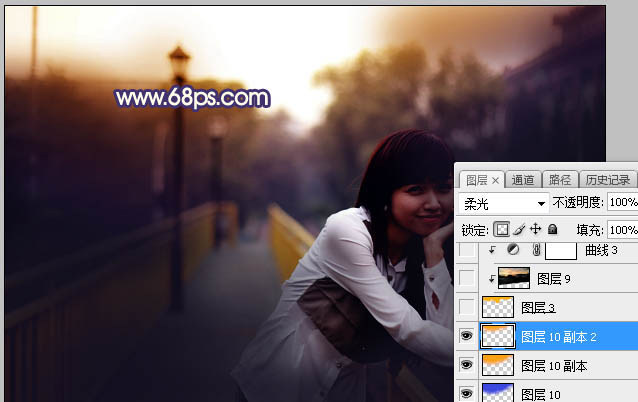Open the 路径 (Paths) tab

[x=559, y=180]
